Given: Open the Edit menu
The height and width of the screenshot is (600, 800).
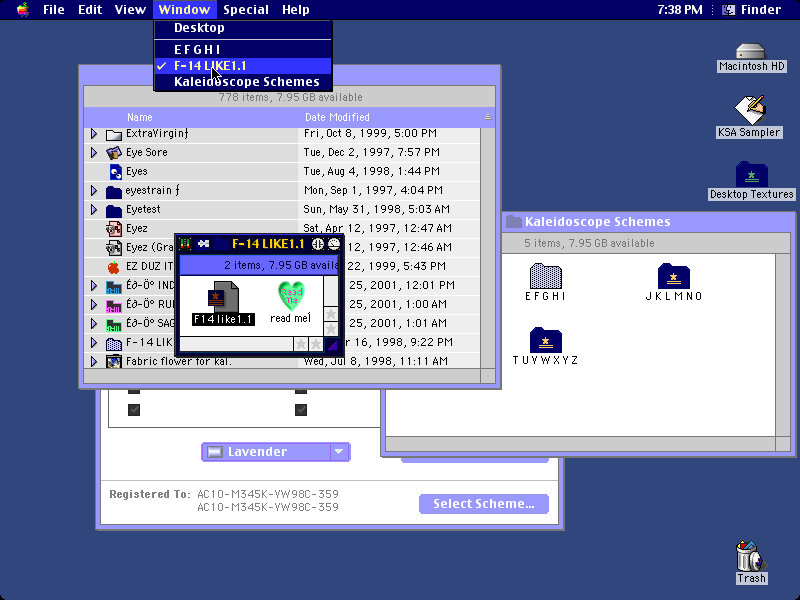Looking at the screenshot, I should point(90,10).
